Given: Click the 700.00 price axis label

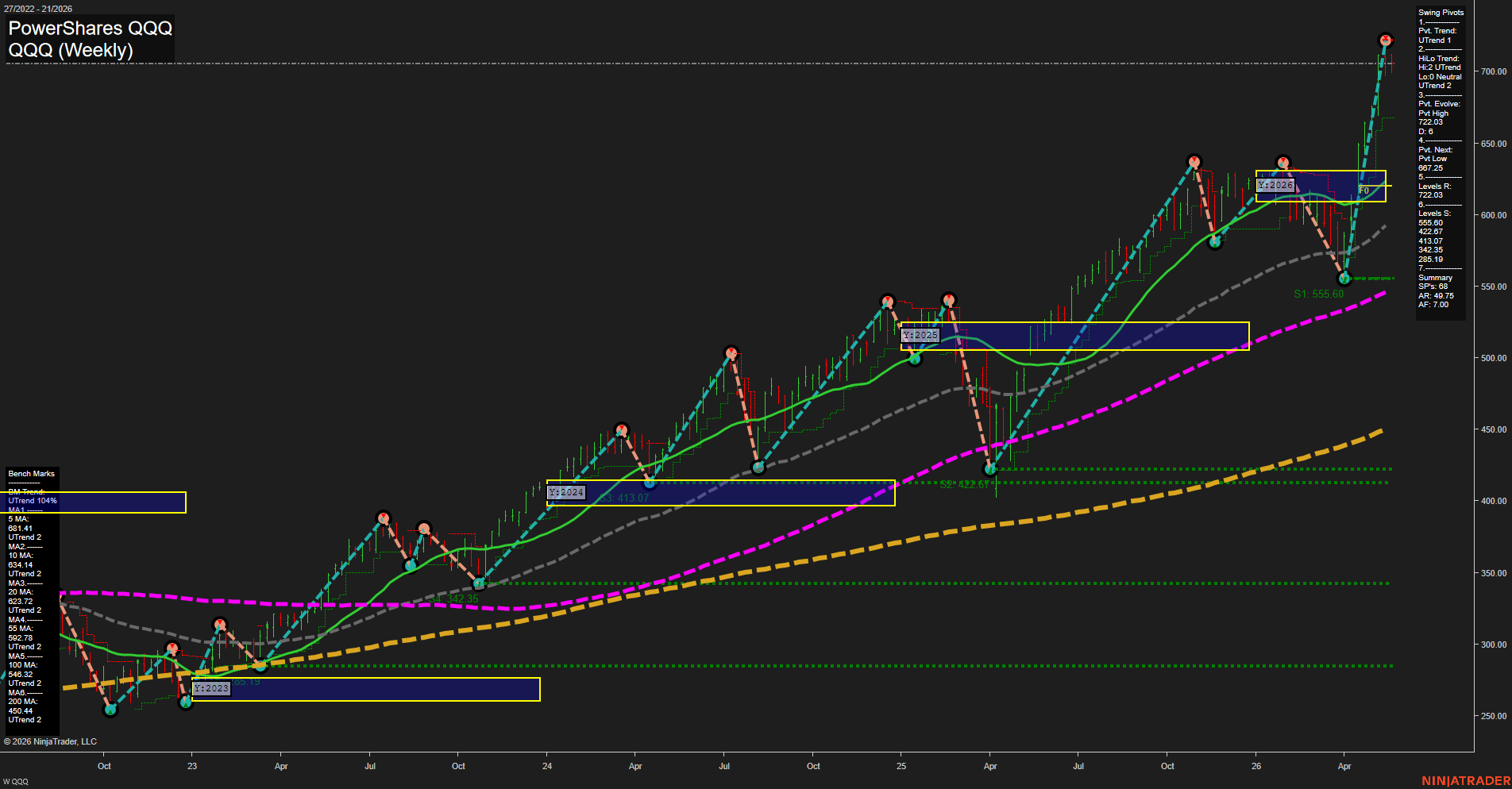Looking at the screenshot, I should (x=1493, y=71).
